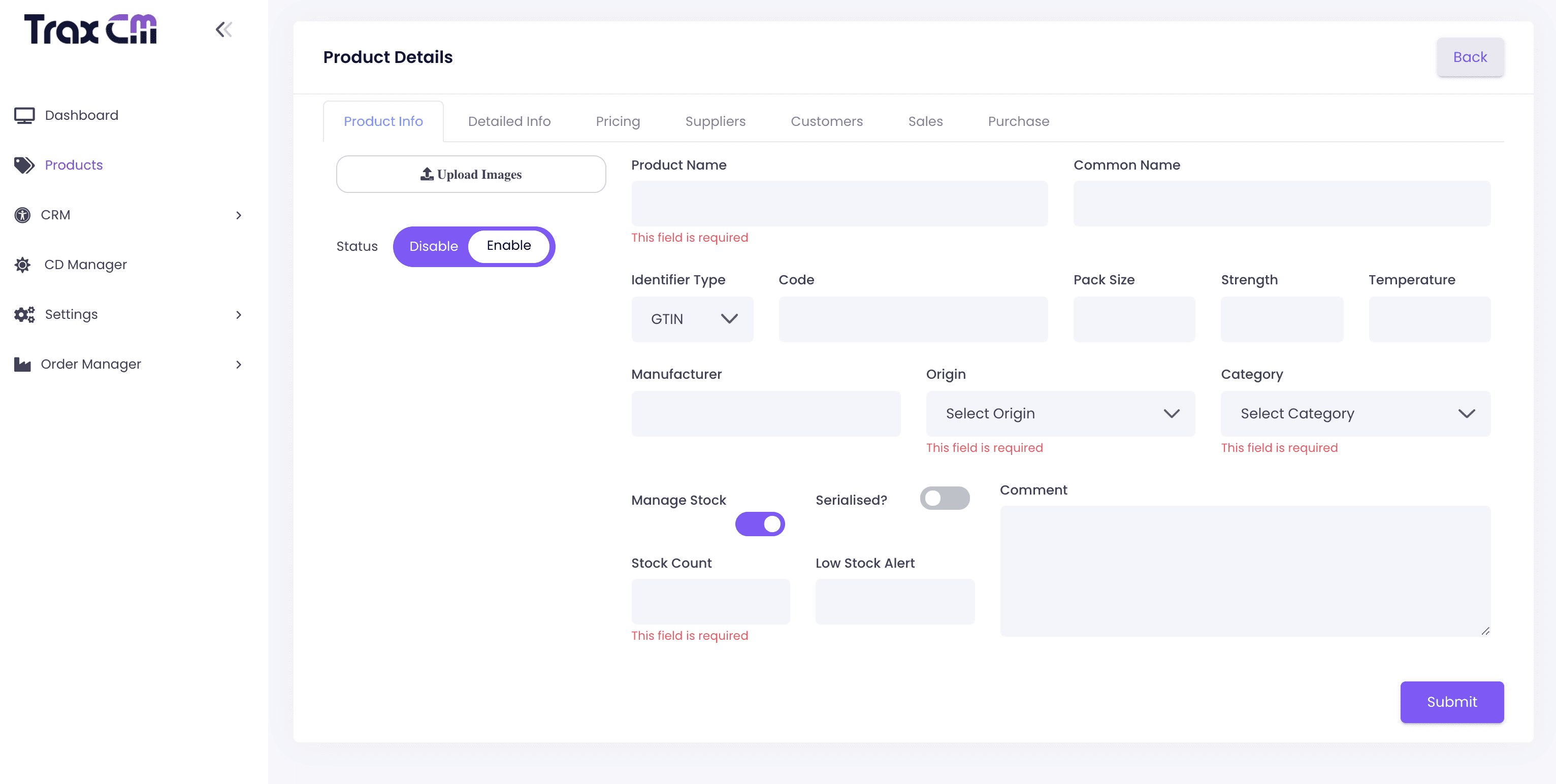The width and height of the screenshot is (1556, 784).
Task: Switch to the Pricing tab
Action: [x=618, y=121]
